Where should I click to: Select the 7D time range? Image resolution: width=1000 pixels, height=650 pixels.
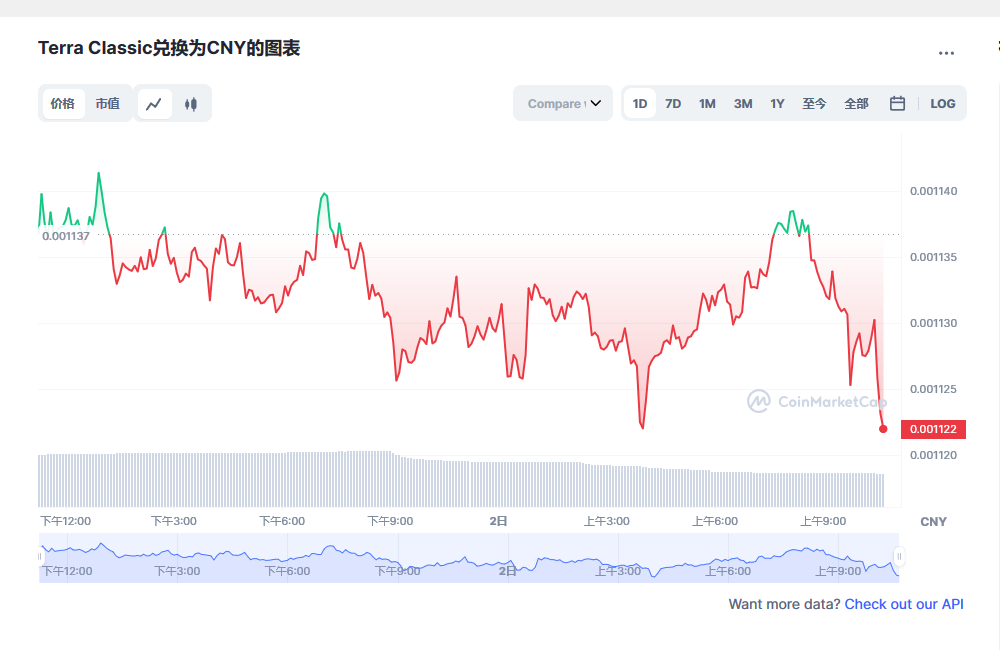pyautogui.click(x=673, y=103)
